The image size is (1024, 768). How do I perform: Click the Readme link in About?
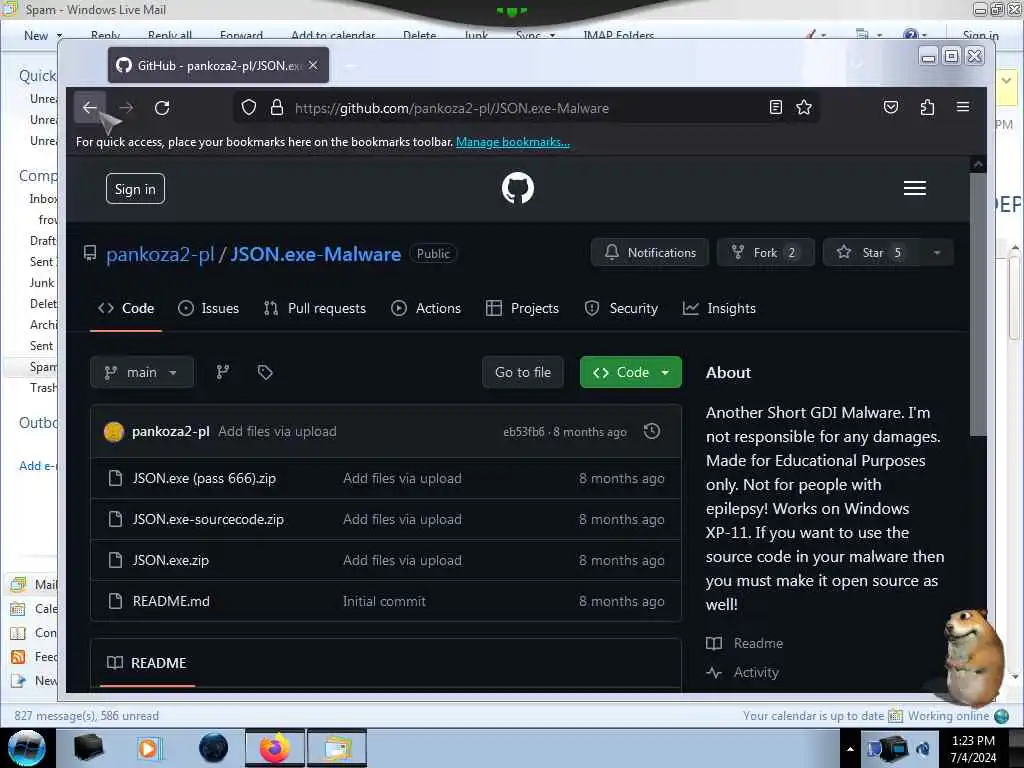(758, 643)
